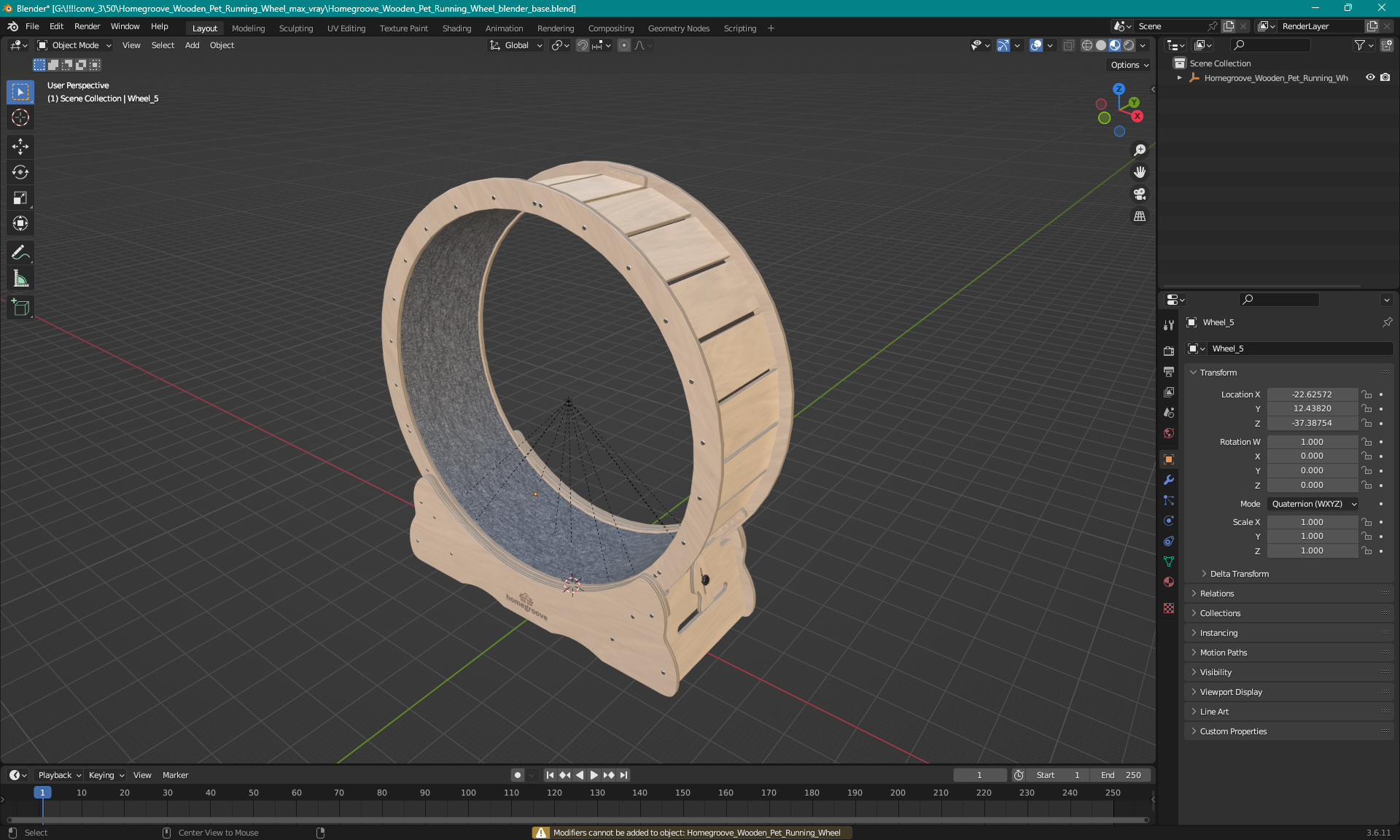The width and height of the screenshot is (1400, 840).
Task: Expand the Collections panel
Action: click(1219, 613)
